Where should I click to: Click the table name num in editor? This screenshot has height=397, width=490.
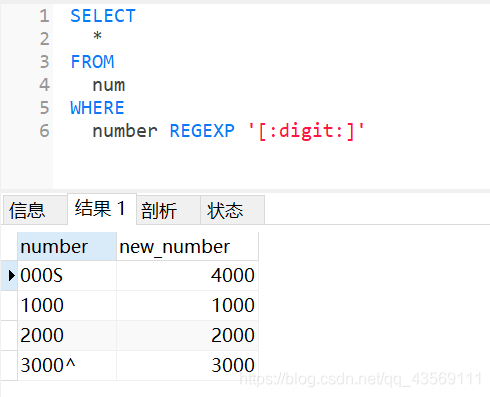pos(109,85)
